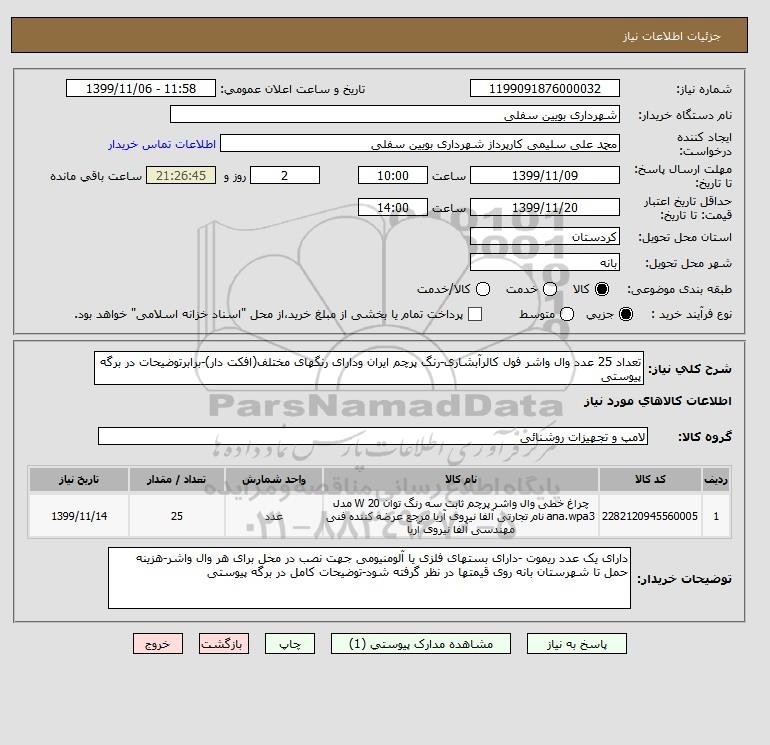The width and height of the screenshot is (770, 745).
Task: Click delivery city field بانه
Action: pos(545,262)
